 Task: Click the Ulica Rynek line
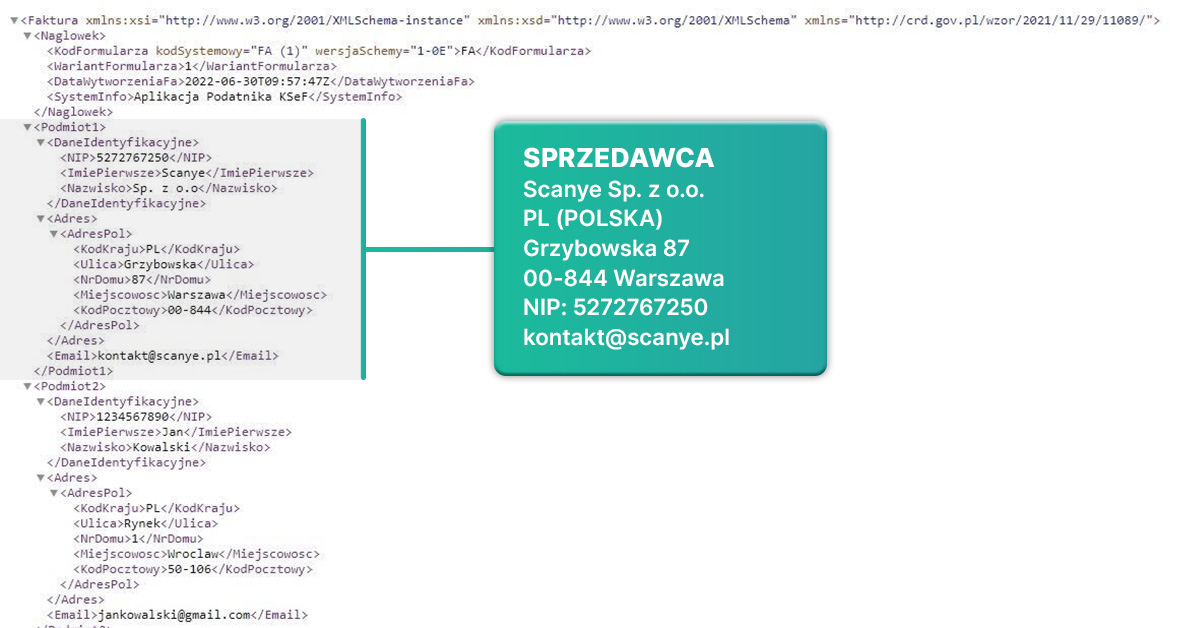point(145,523)
